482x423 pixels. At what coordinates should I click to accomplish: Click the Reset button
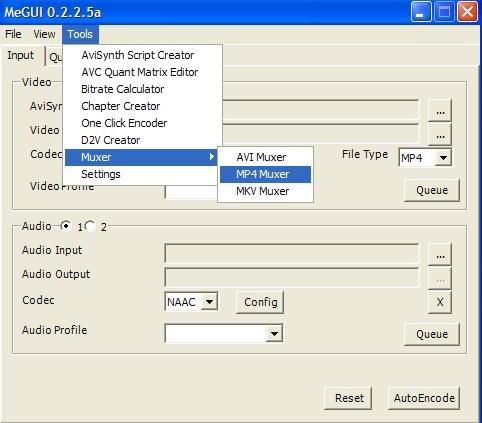click(x=348, y=398)
